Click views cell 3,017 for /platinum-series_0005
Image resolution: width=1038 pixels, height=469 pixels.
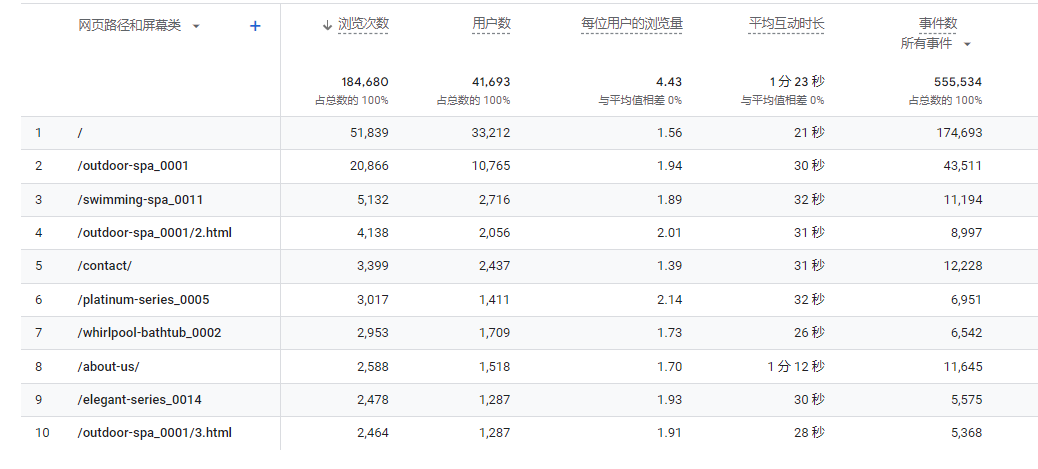pyautogui.click(x=373, y=299)
